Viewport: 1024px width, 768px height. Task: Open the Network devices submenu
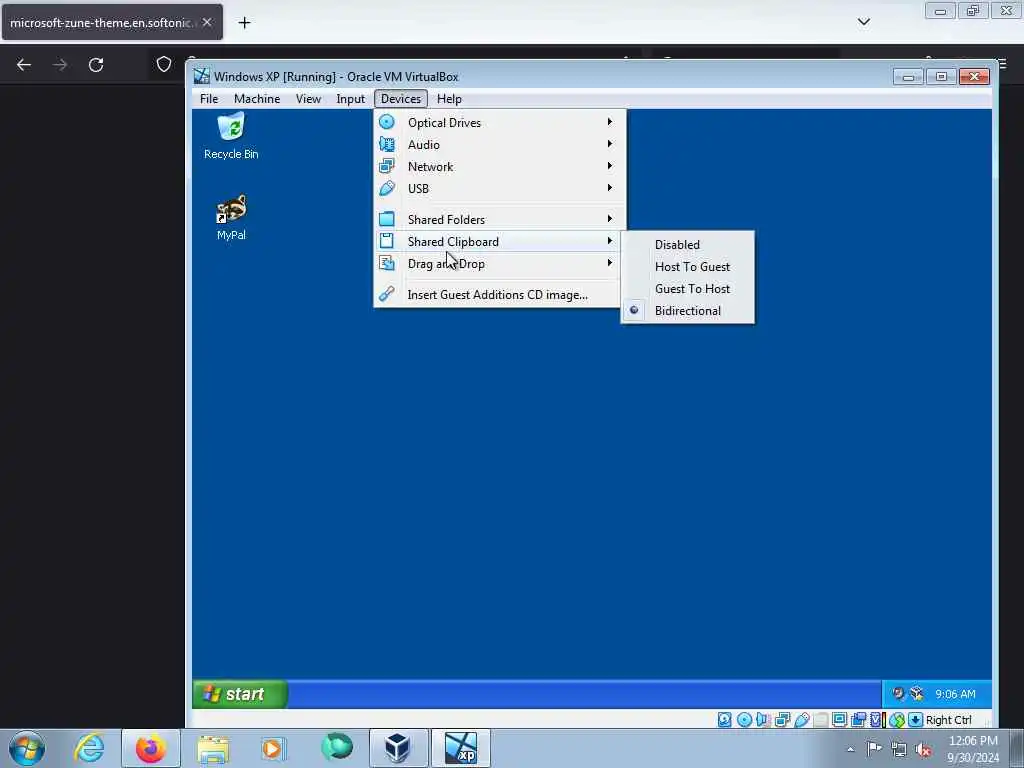(499, 167)
